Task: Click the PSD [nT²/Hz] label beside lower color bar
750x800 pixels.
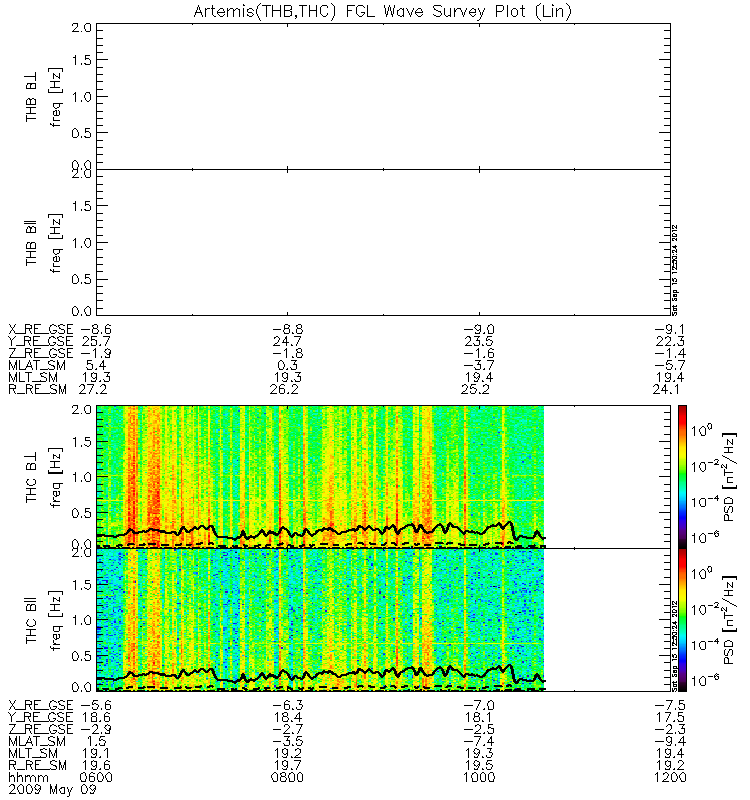Action: 729,620
